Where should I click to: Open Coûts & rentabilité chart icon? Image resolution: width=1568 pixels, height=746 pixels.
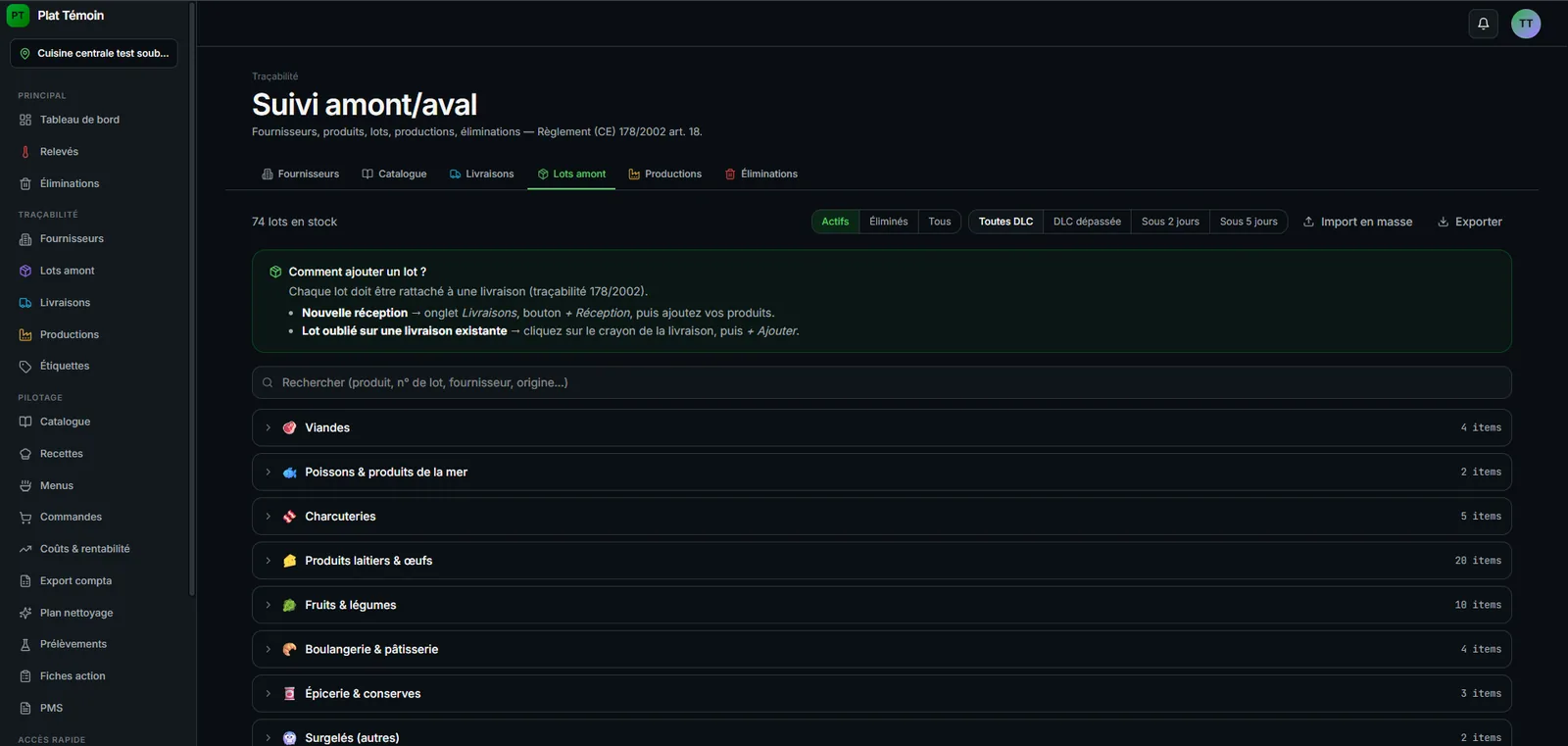tap(25, 549)
